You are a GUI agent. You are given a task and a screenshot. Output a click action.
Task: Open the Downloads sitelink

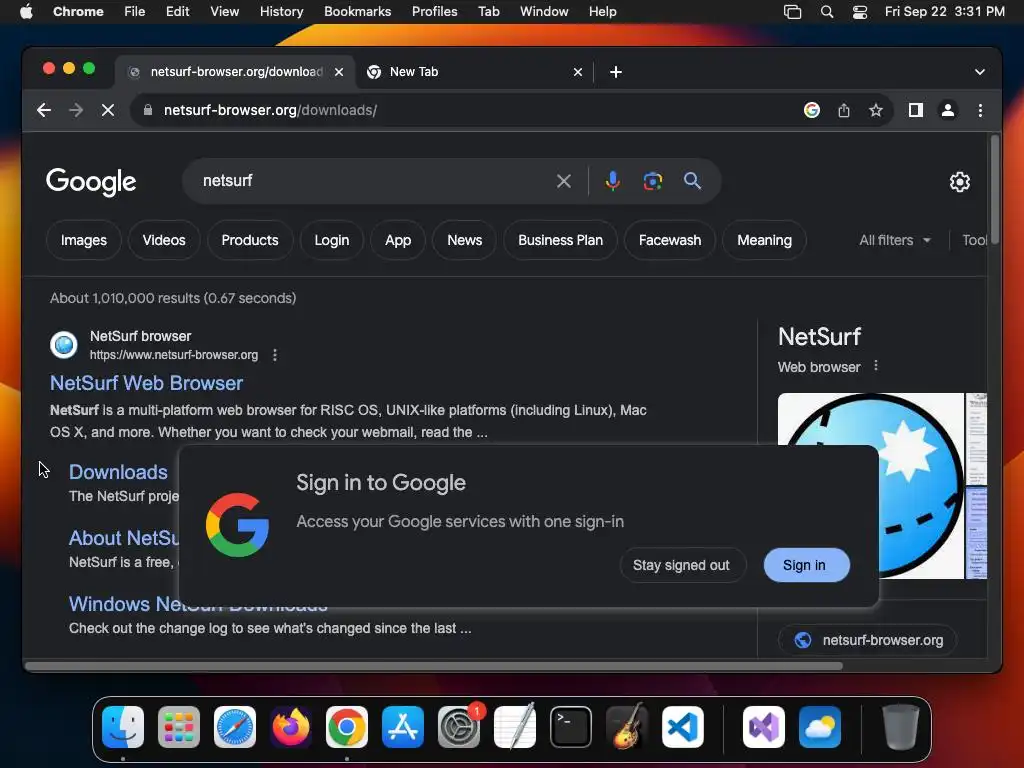pyautogui.click(x=118, y=472)
